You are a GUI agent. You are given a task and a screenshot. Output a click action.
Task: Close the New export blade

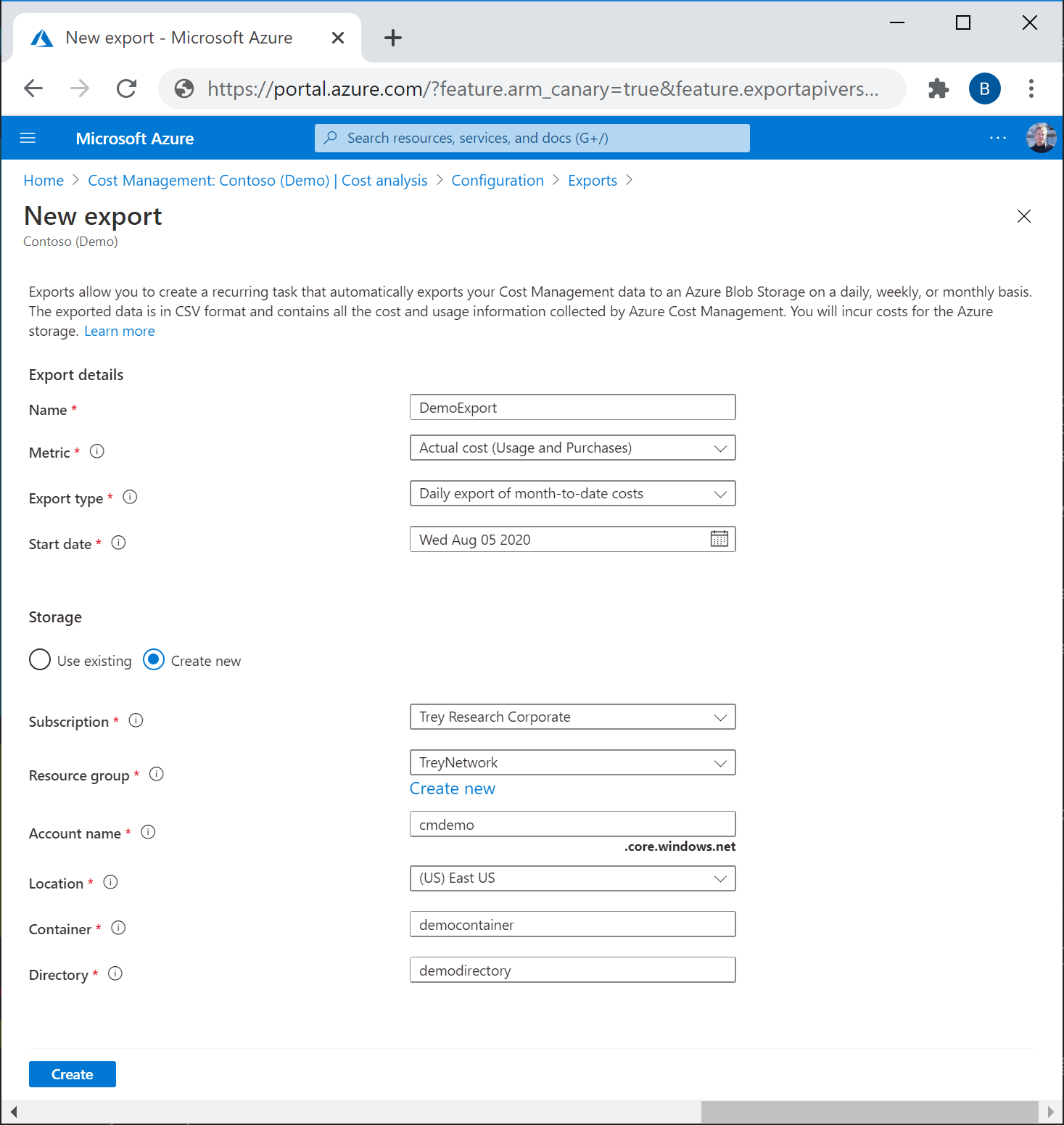(1023, 216)
